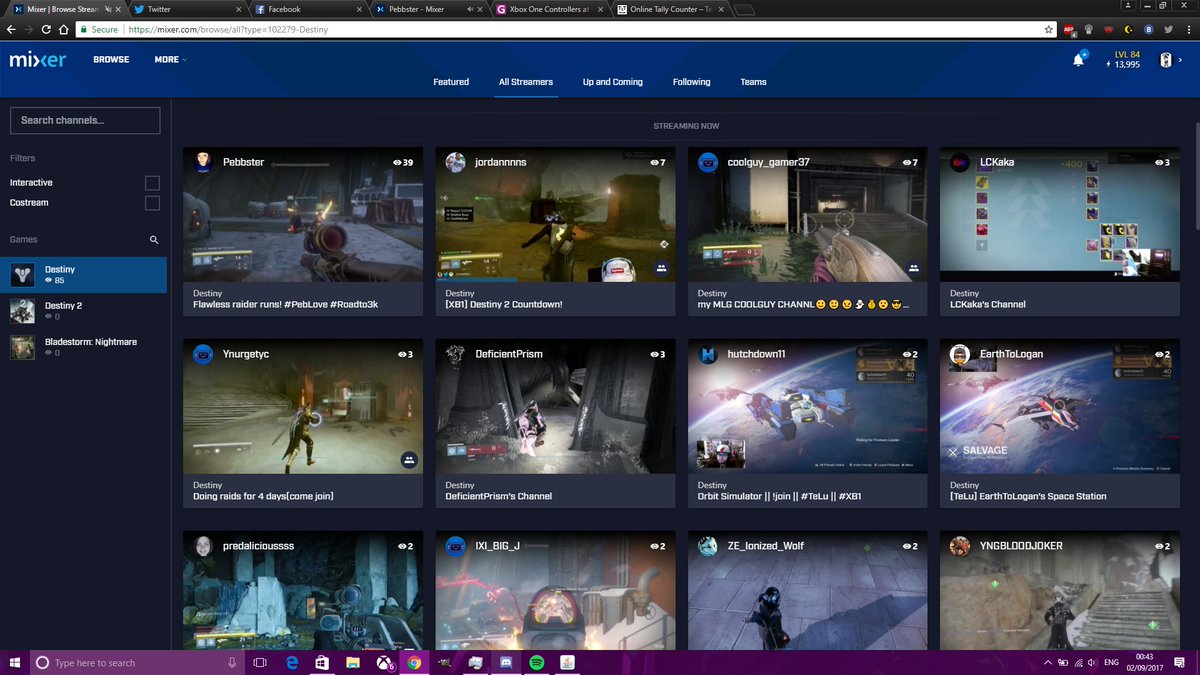This screenshot has height=675, width=1200.
Task: Bookmark page with the star icon
Action: (1048, 30)
